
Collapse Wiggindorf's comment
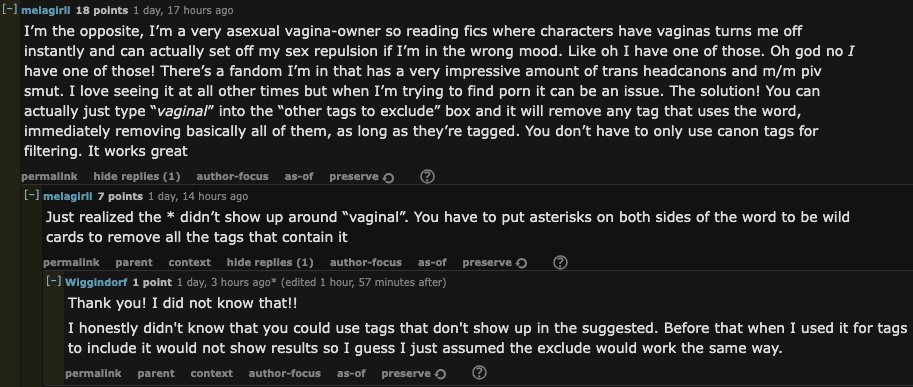tap(54, 282)
